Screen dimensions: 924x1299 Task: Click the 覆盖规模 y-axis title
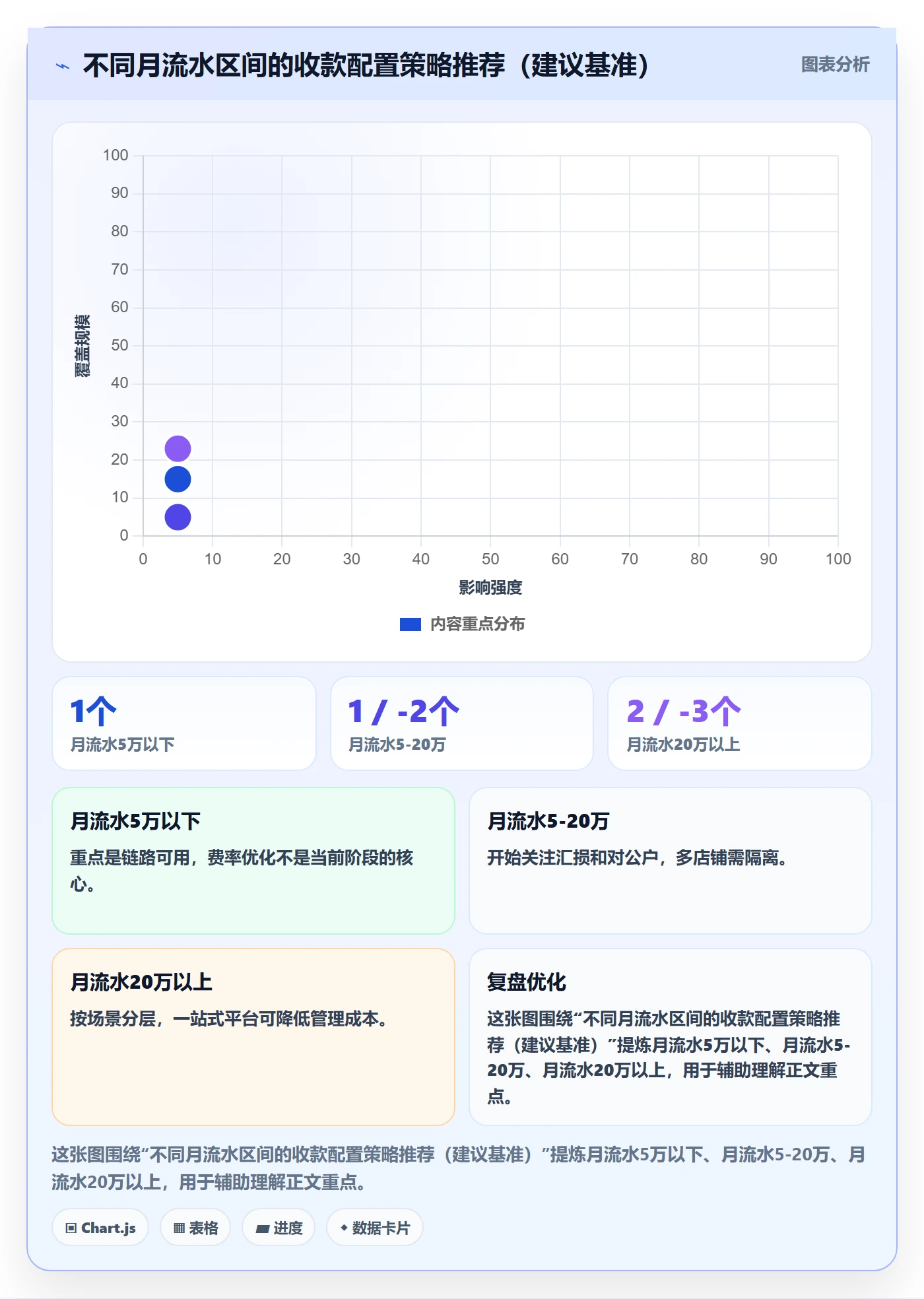(x=82, y=346)
